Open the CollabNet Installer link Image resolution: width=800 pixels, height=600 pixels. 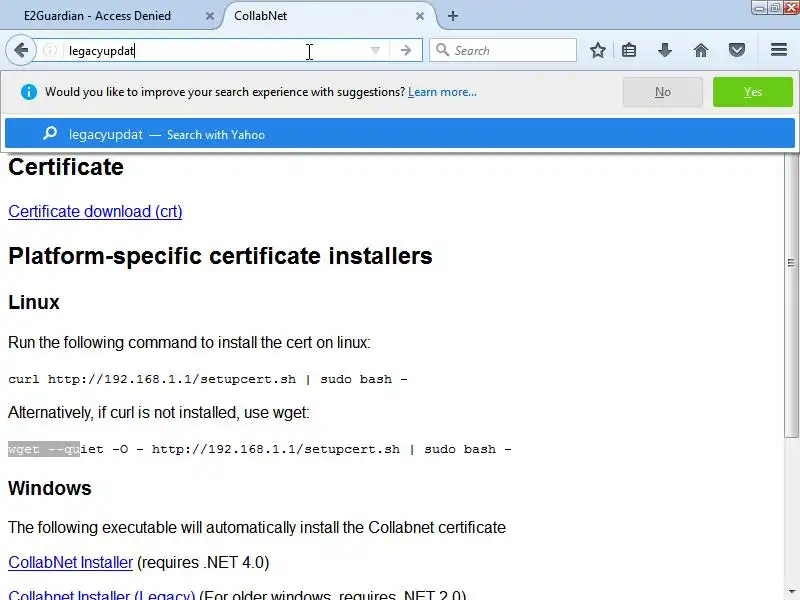point(70,562)
